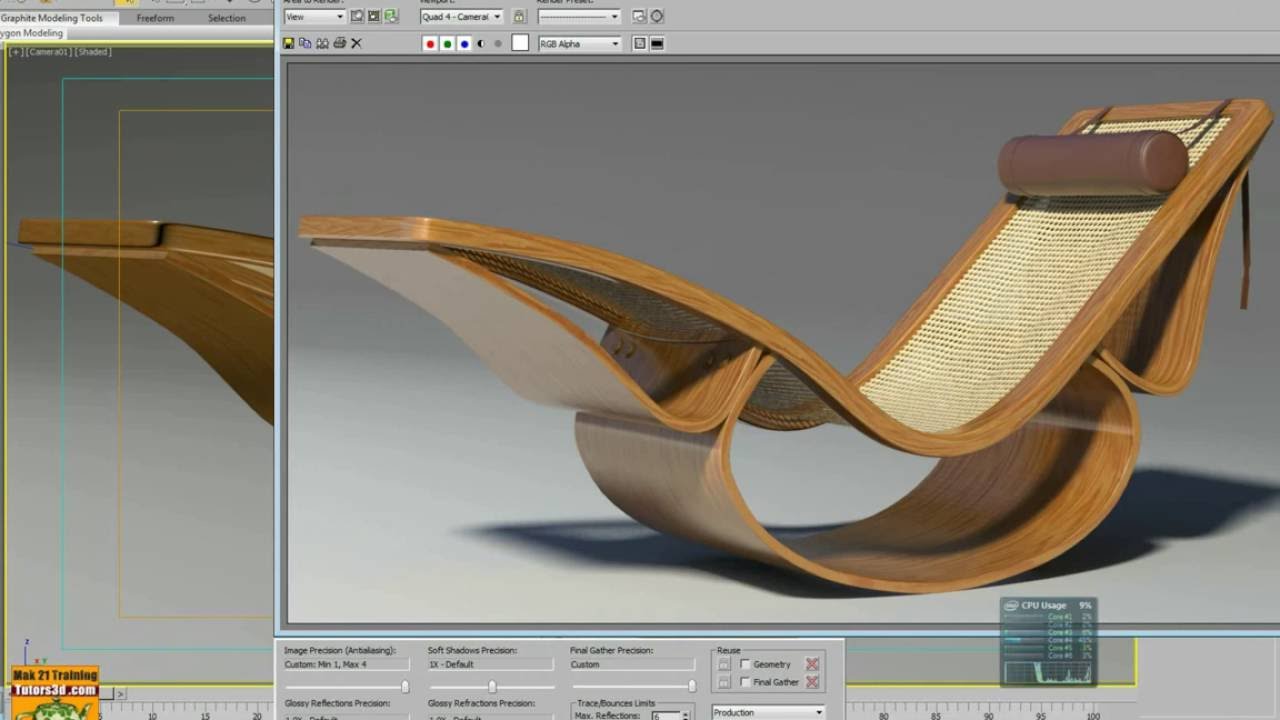Switch to the Selection tab
1280x720 pixels.
coord(227,18)
